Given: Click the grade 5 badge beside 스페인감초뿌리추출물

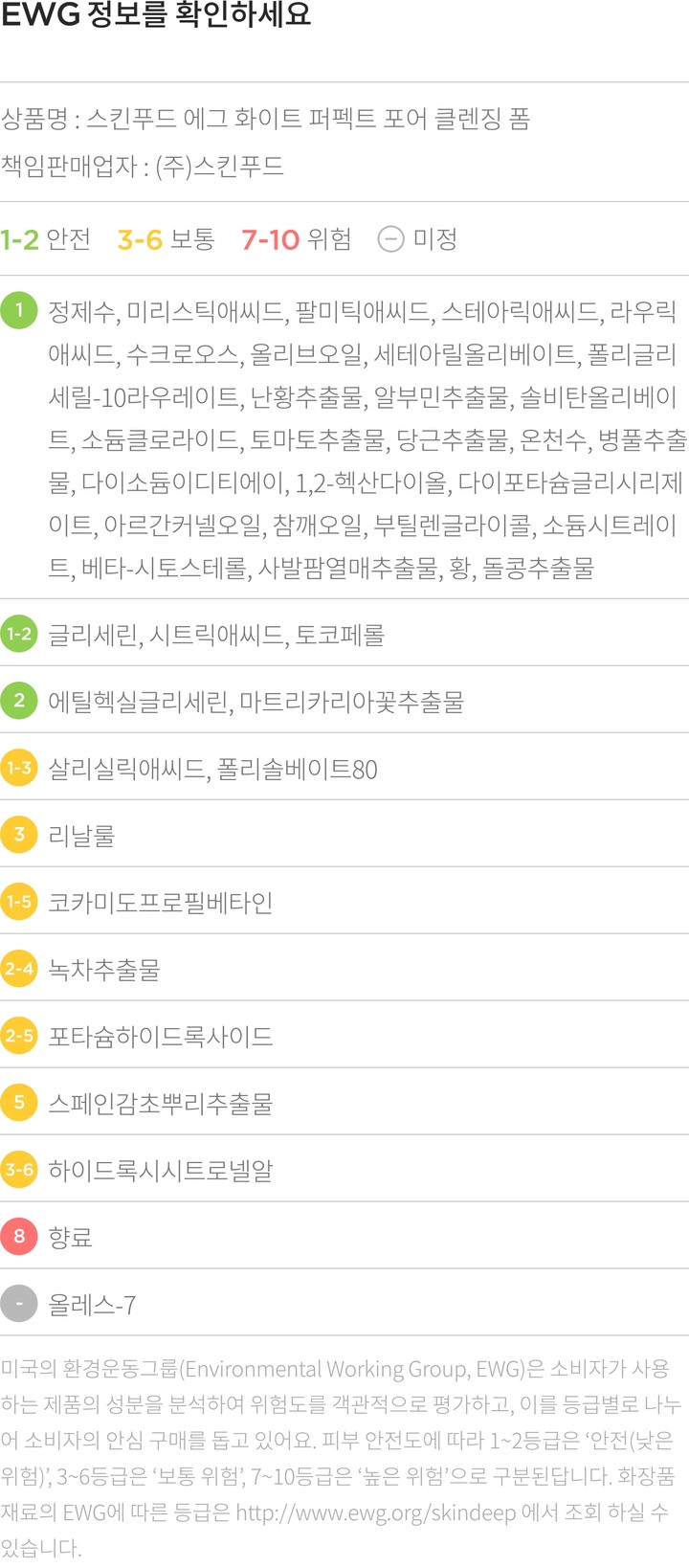Looking at the screenshot, I should (19, 1103).
